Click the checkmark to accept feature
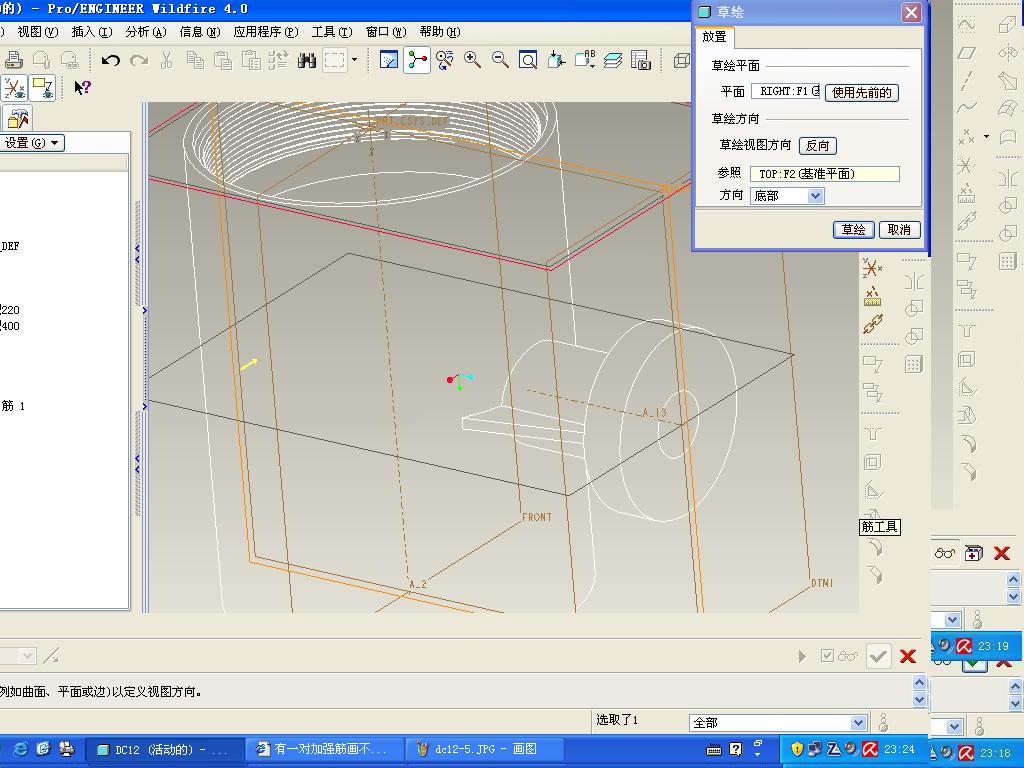The width and height of the screenshot is (1024, 768). 878,656
